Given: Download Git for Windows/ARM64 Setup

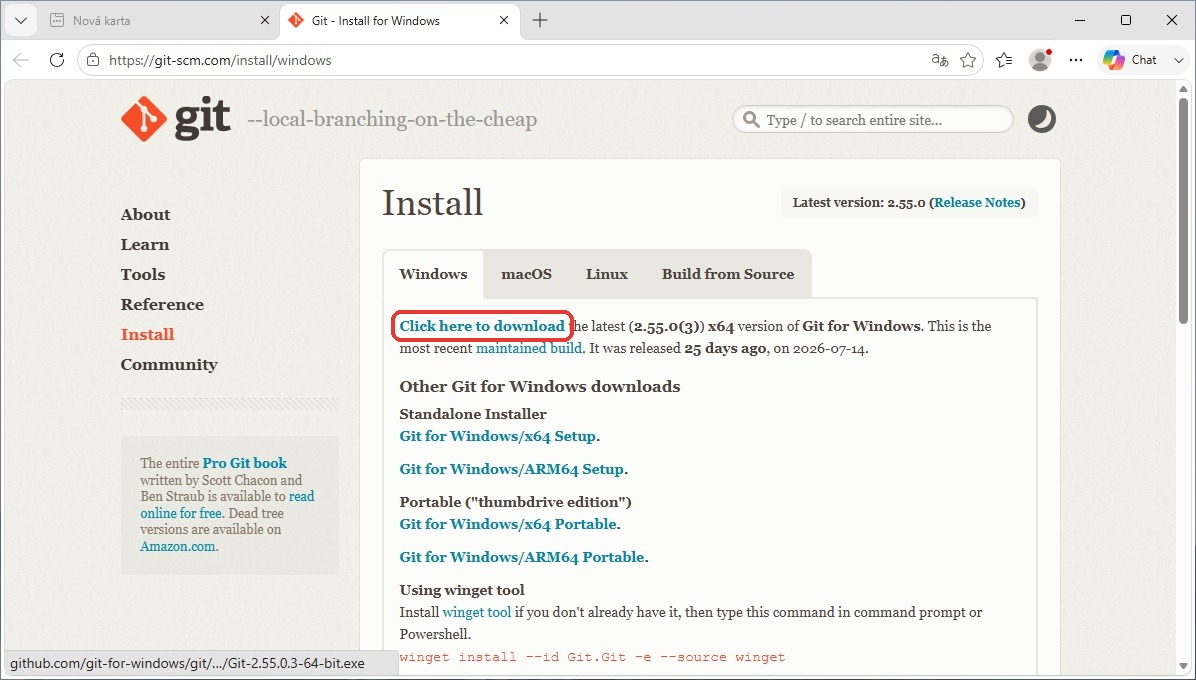Looking at the screenshot, I should tap(512, 470).
